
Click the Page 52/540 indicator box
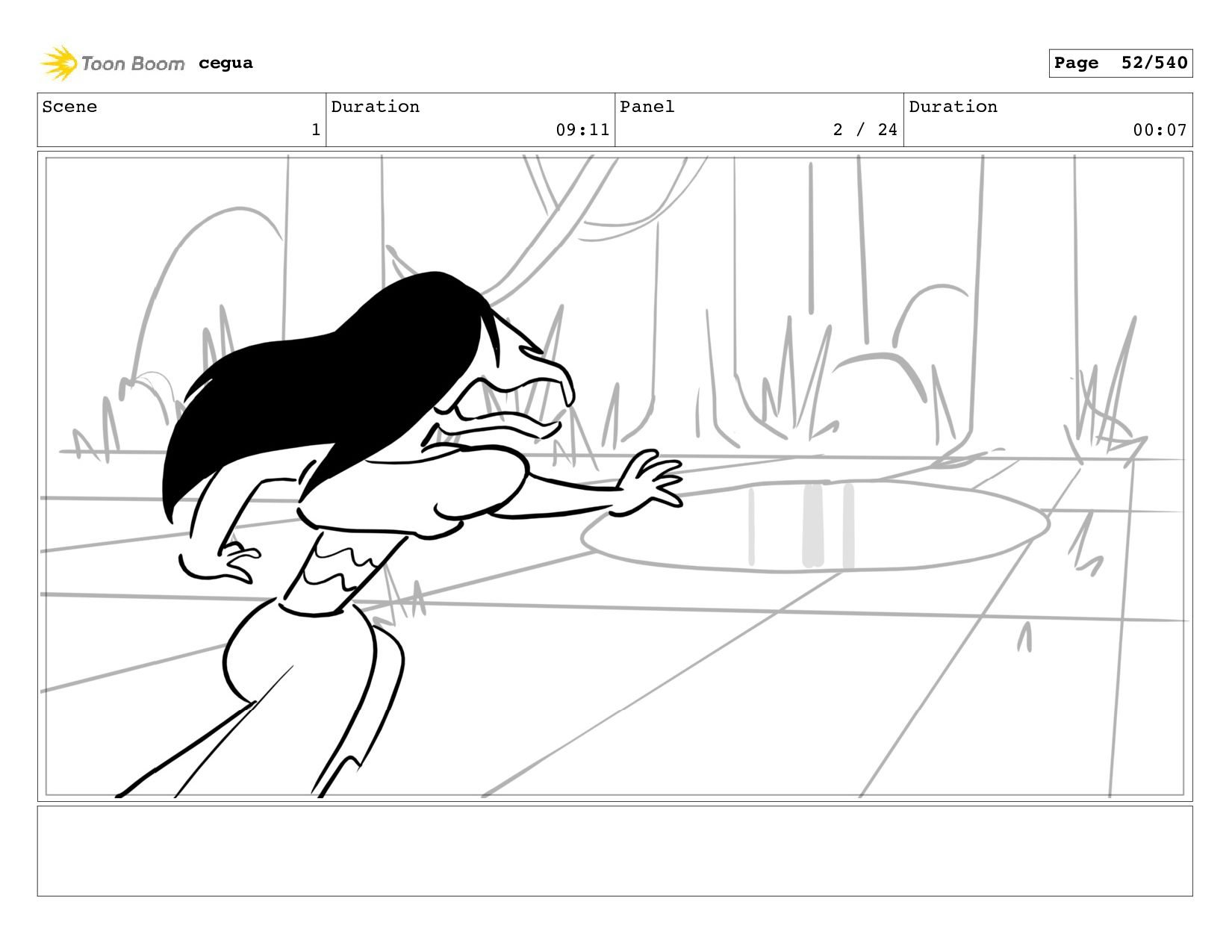coord(1120,63)
